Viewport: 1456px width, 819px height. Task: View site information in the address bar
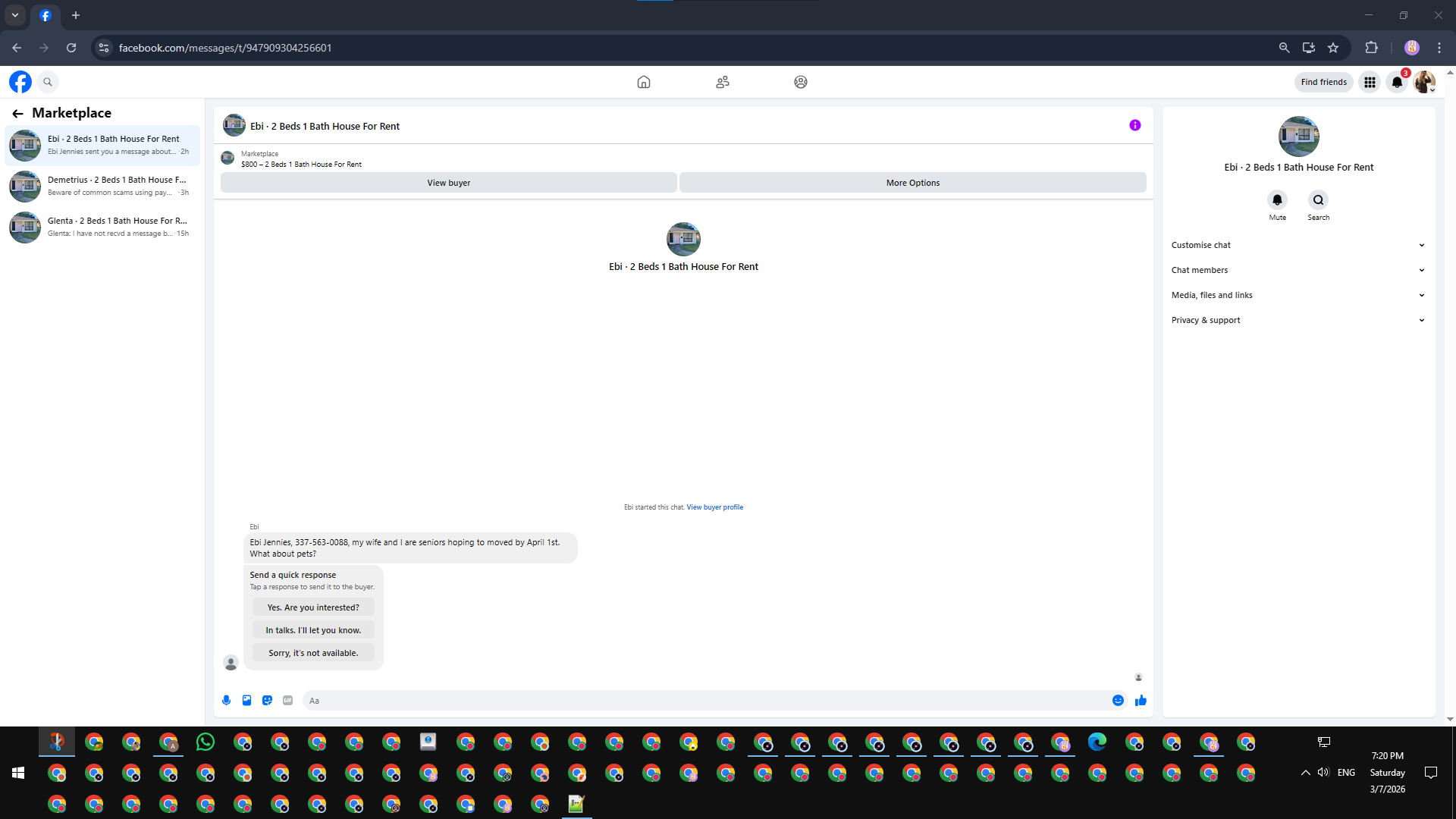pyautogui.click(x=104, y=48)
